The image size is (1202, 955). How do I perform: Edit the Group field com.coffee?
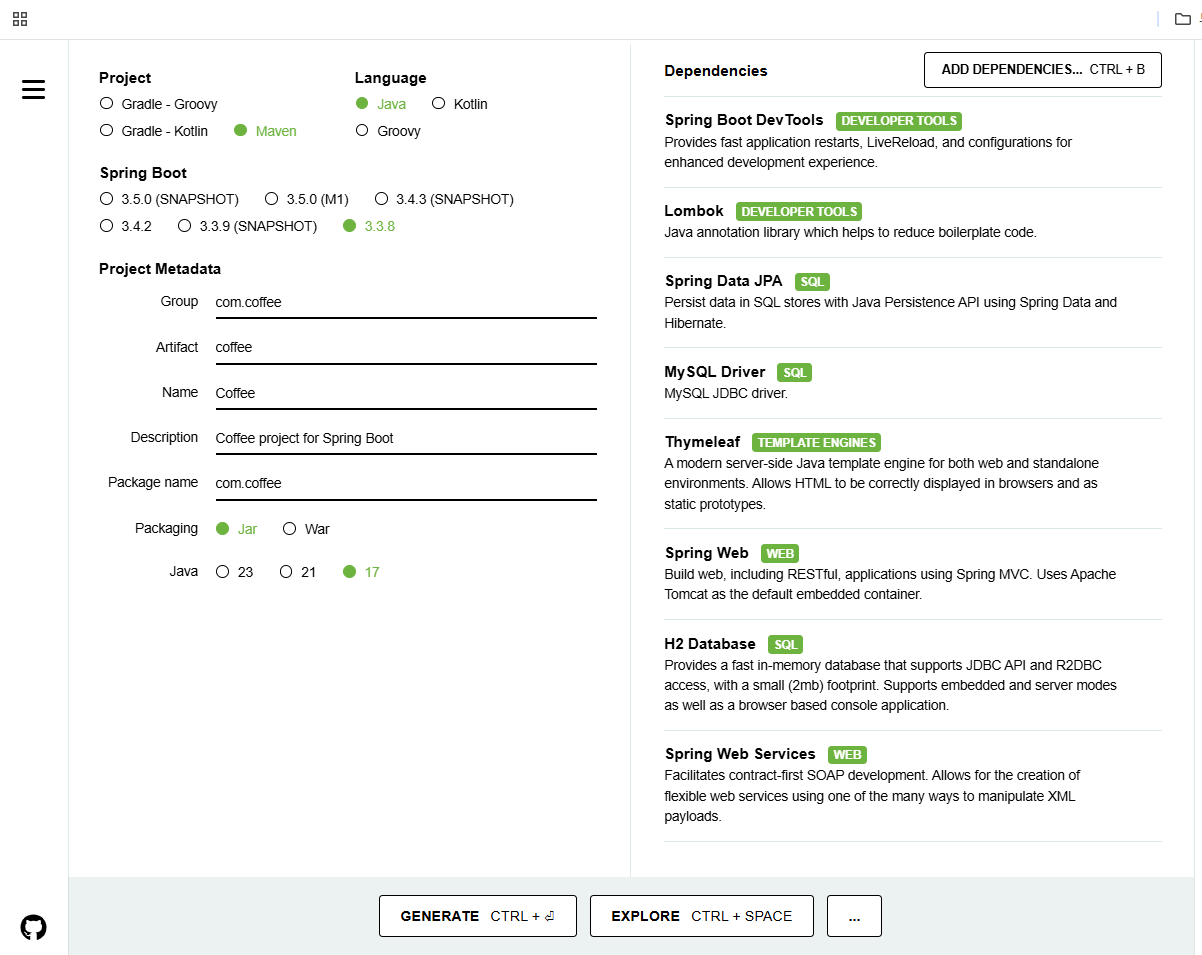click(x=406, y=302)
